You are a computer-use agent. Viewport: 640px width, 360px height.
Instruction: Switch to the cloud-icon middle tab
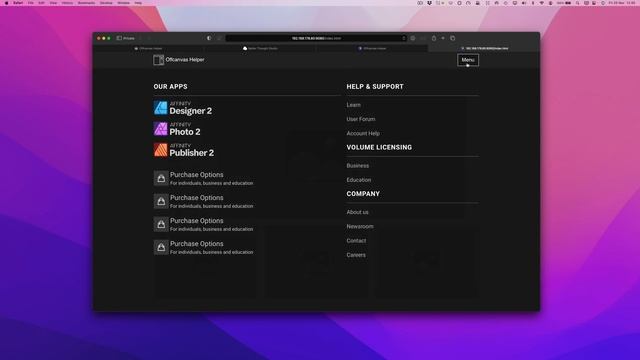click(260, 48)
